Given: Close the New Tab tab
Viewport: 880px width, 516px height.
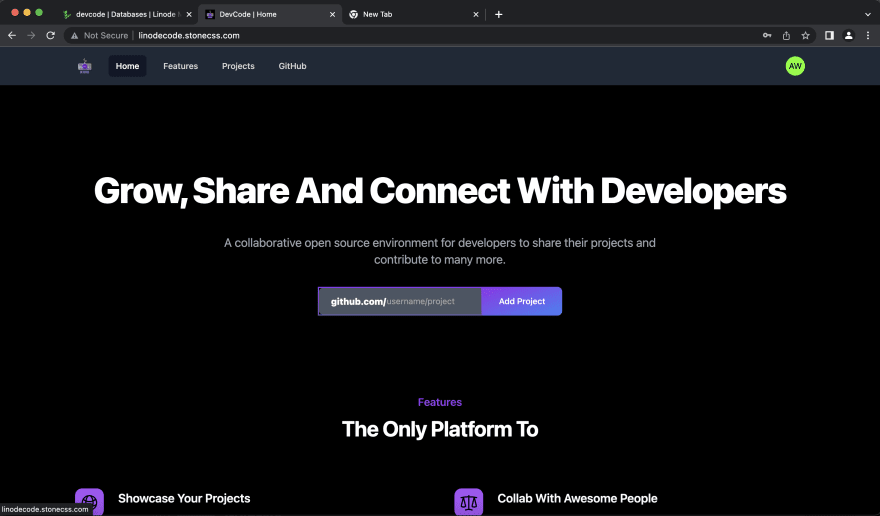Looking at the screenshot, I should (x=476, y=15).
